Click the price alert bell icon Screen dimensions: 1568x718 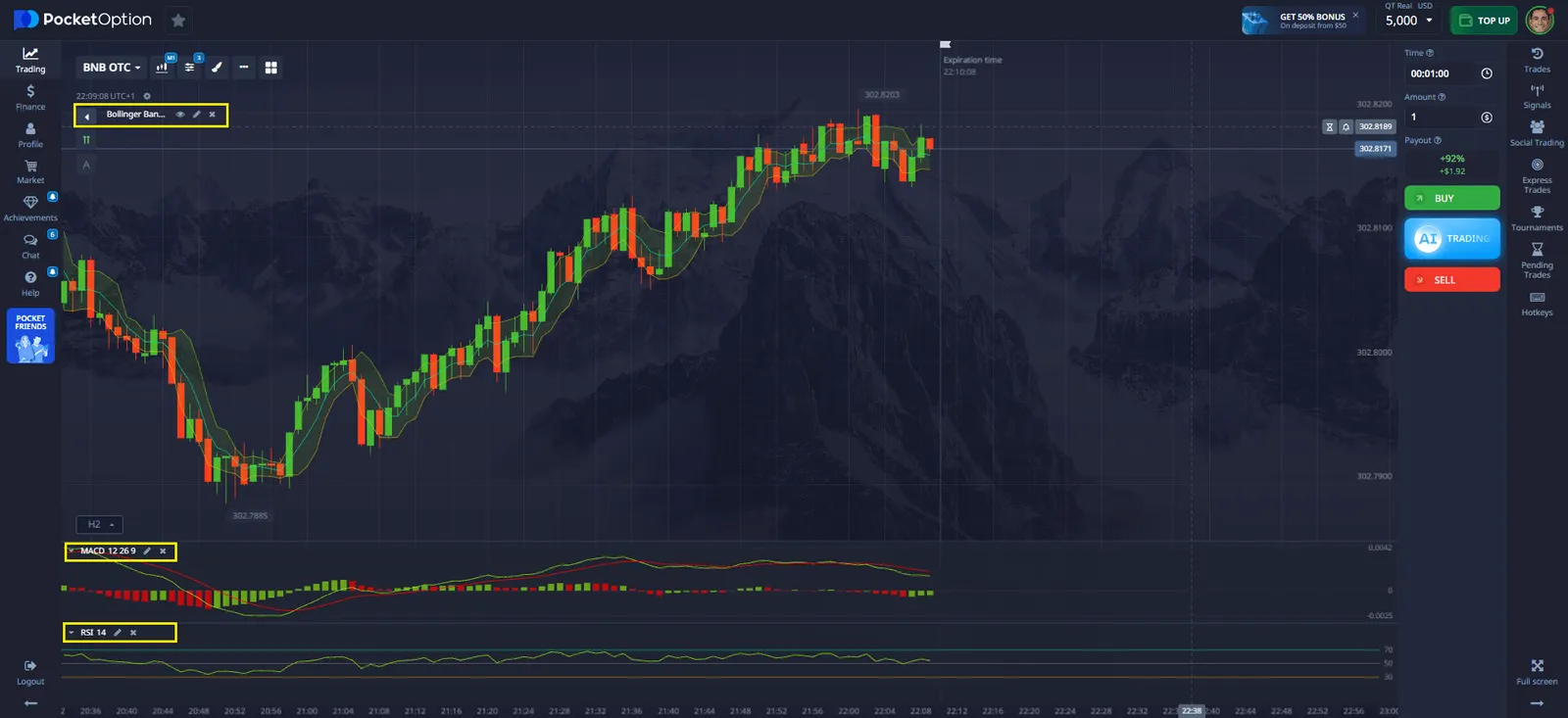[x=1346, y=127]
